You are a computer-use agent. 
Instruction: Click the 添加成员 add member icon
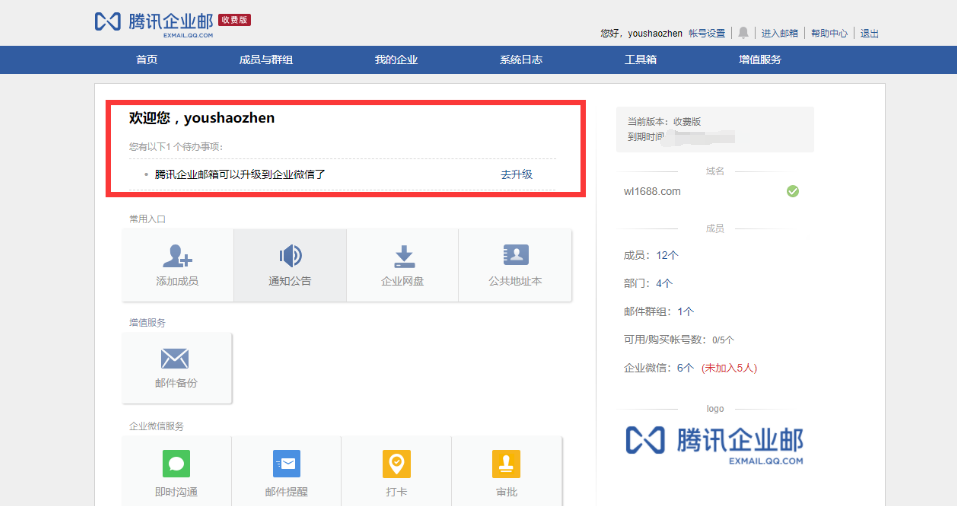tap(177, 256)
